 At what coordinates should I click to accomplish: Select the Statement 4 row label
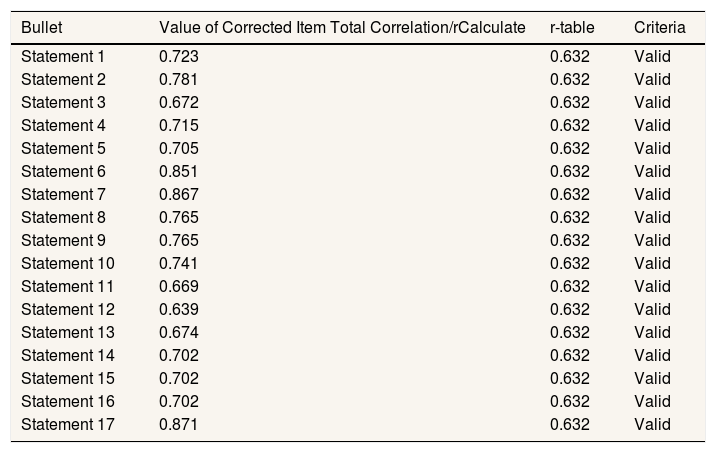click(x=63, y=125)
